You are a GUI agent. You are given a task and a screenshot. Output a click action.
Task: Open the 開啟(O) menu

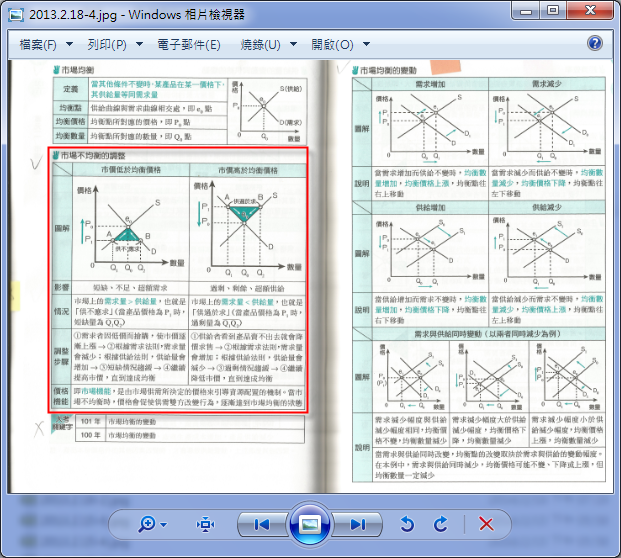tap(332, 45)
